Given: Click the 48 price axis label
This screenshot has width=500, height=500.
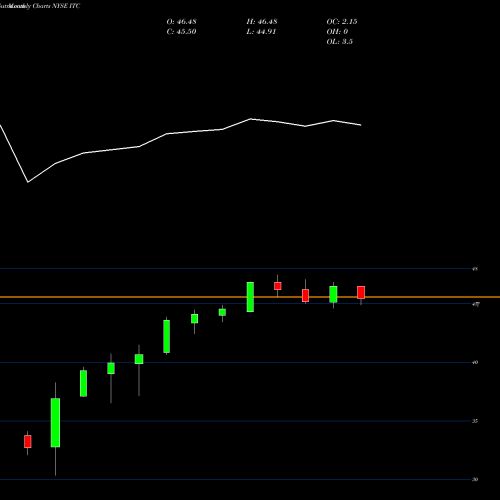Looking at the screenshot, I should click(475, 269).
